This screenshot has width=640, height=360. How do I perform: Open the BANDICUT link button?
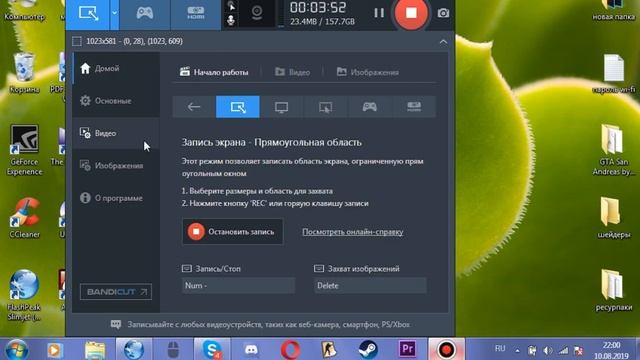click(x=116, y=292)
